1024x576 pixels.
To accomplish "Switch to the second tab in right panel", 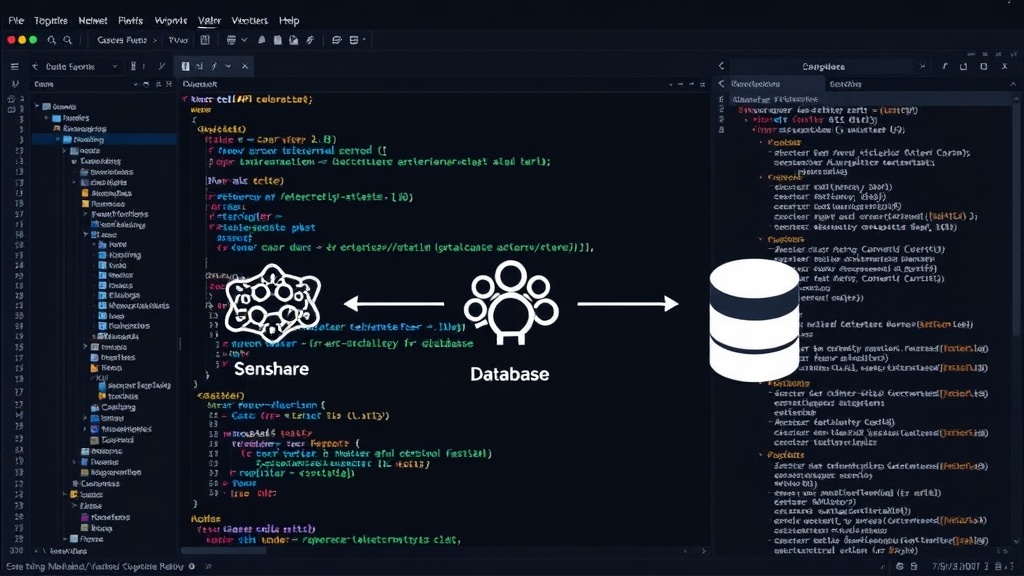I will [845, 84].
